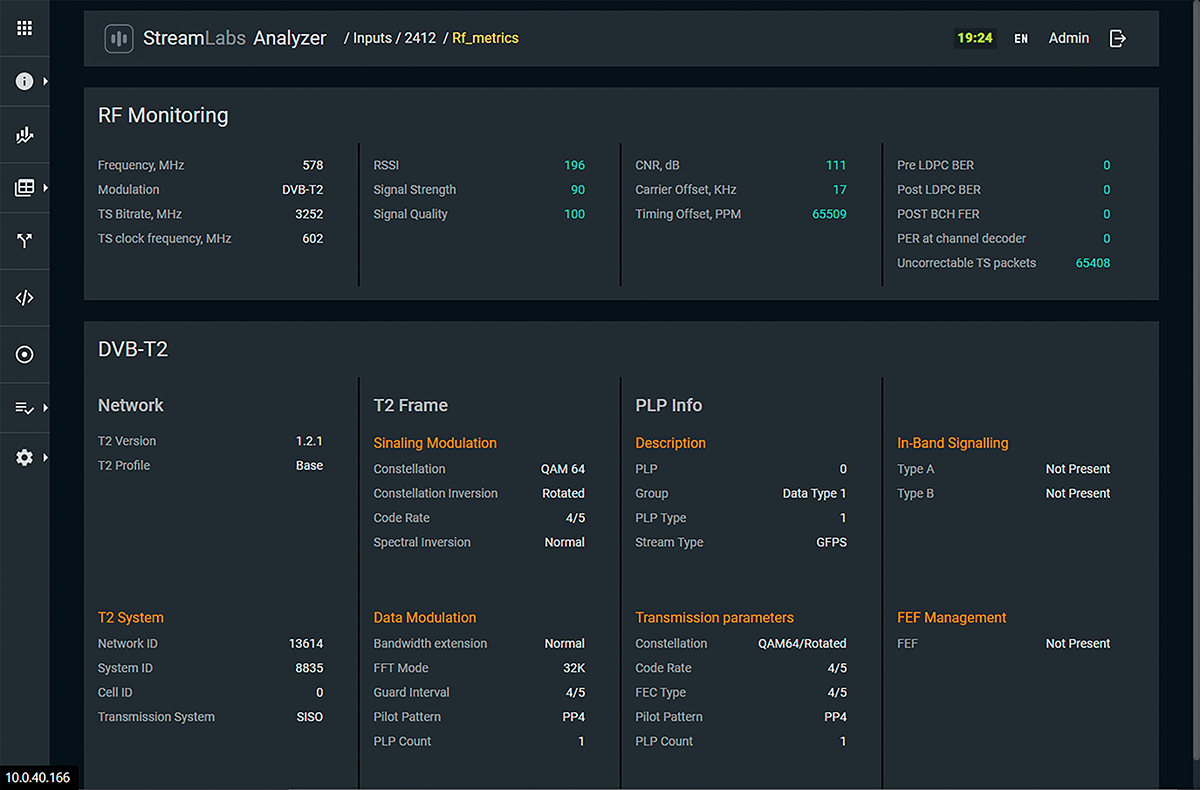Open the Admin user menu
Image resolution: width=1200 pixels, height=790 pixels.
(x=1069, y=38)
